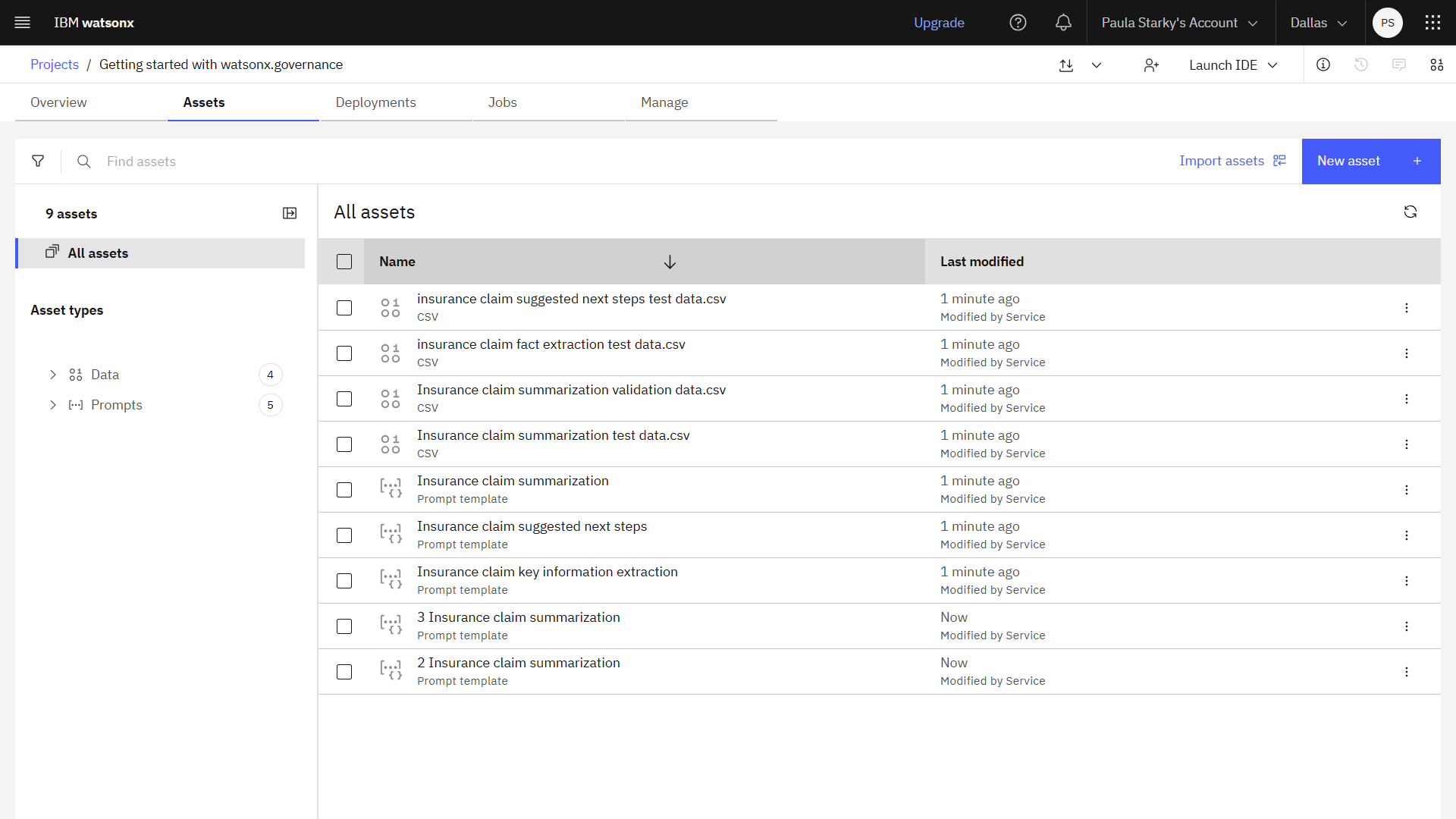Collapse the asset side panel icon
Image resolution: width=1456 pixels, height=819 pixels.
coord(290,214)
